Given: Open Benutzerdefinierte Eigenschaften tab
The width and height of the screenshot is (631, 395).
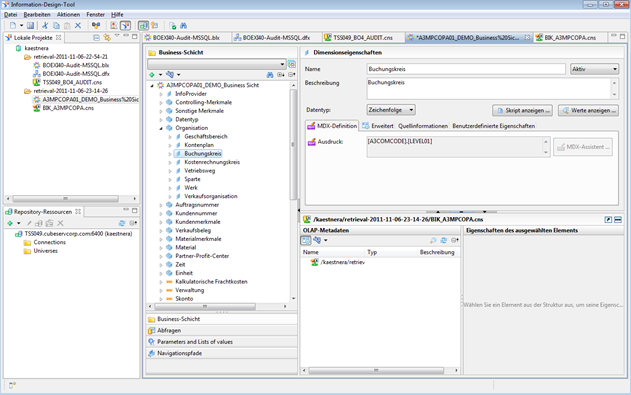Looking at the screenshot, I should 493,126.
